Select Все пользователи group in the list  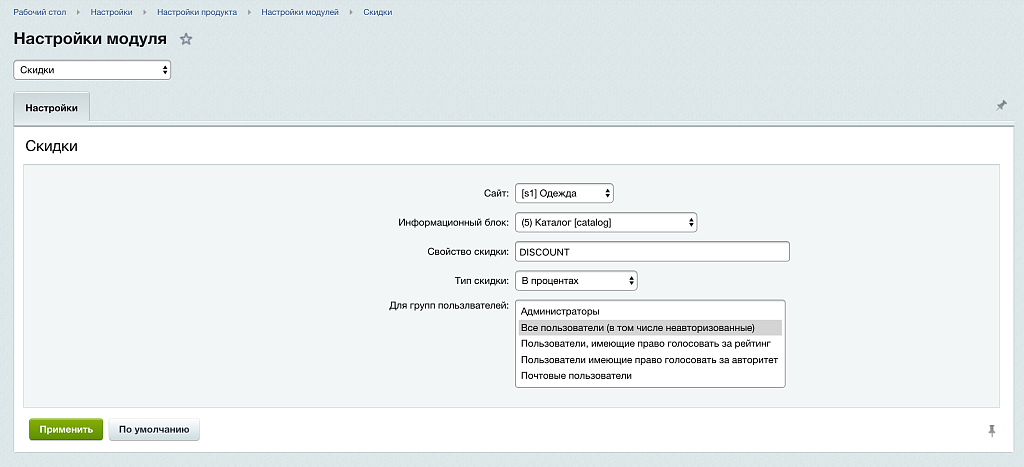click(x=637, y=328)
